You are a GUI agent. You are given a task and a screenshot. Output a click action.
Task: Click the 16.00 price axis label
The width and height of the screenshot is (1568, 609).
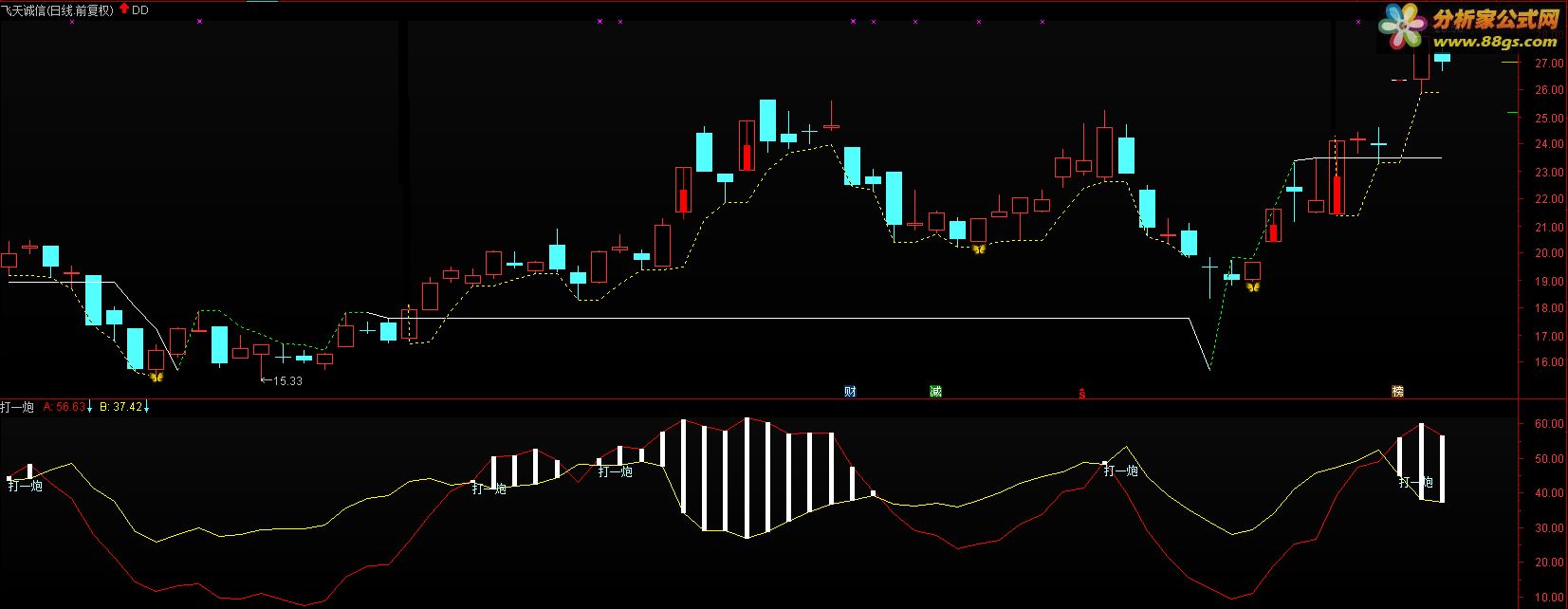1549,362
